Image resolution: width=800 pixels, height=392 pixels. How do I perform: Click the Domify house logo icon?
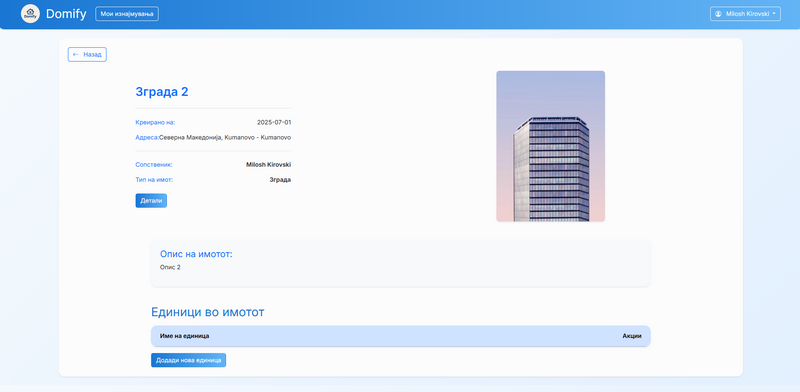point(30,14)
